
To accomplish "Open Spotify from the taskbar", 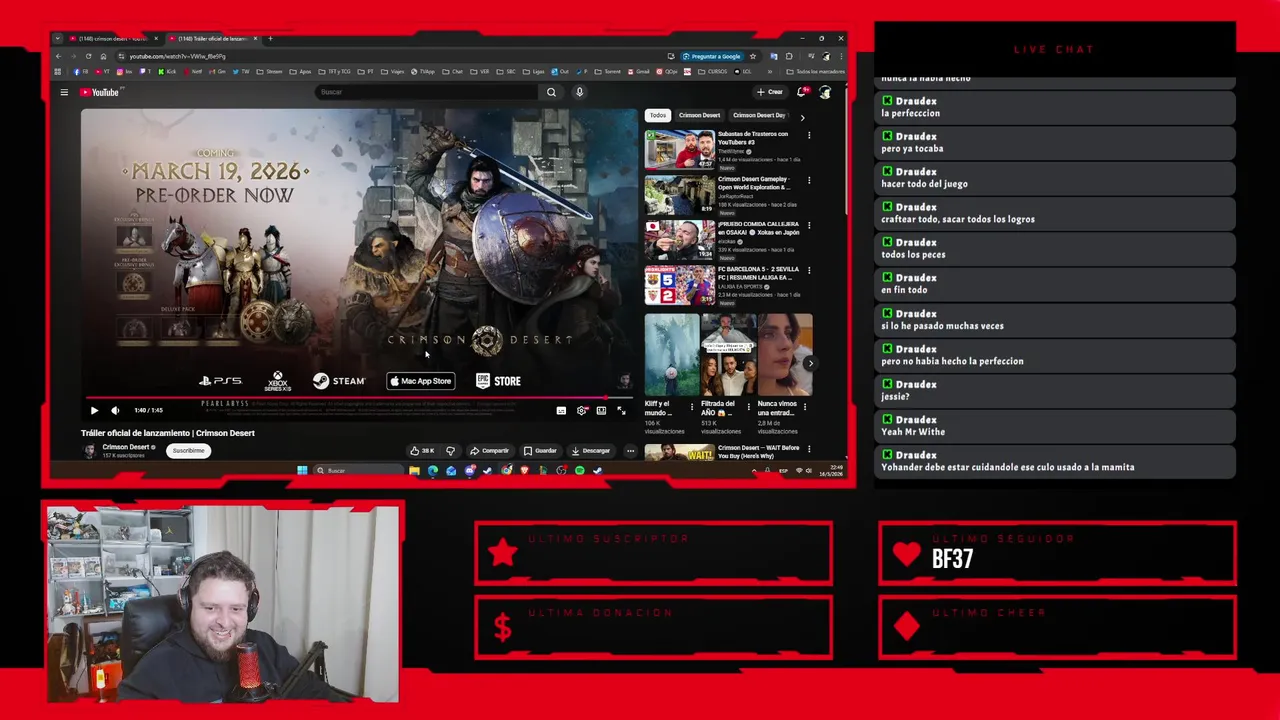I will 579,471.
